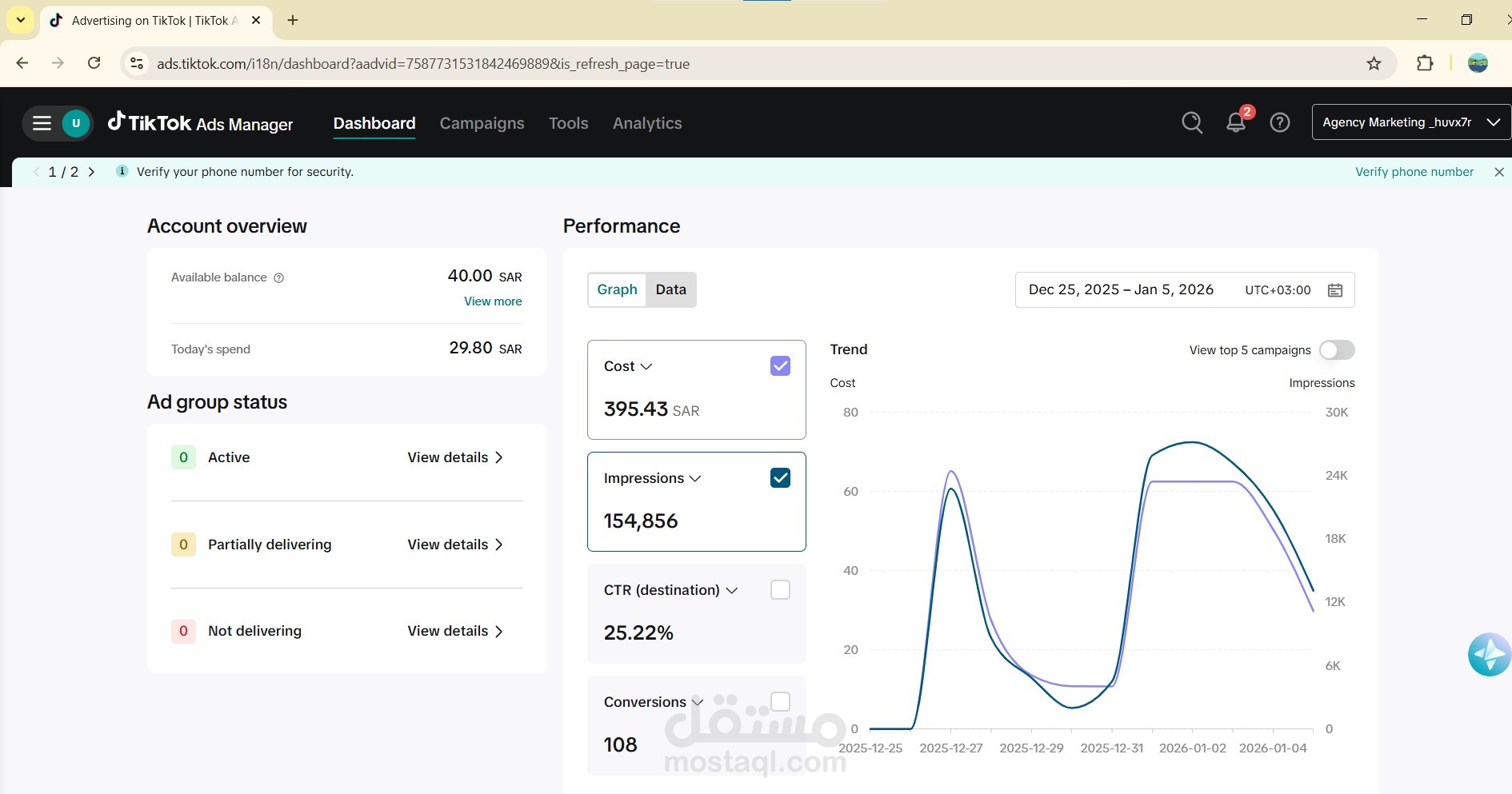
Task: Check the Conversions metric checkbox
Action: click(780, 702)
